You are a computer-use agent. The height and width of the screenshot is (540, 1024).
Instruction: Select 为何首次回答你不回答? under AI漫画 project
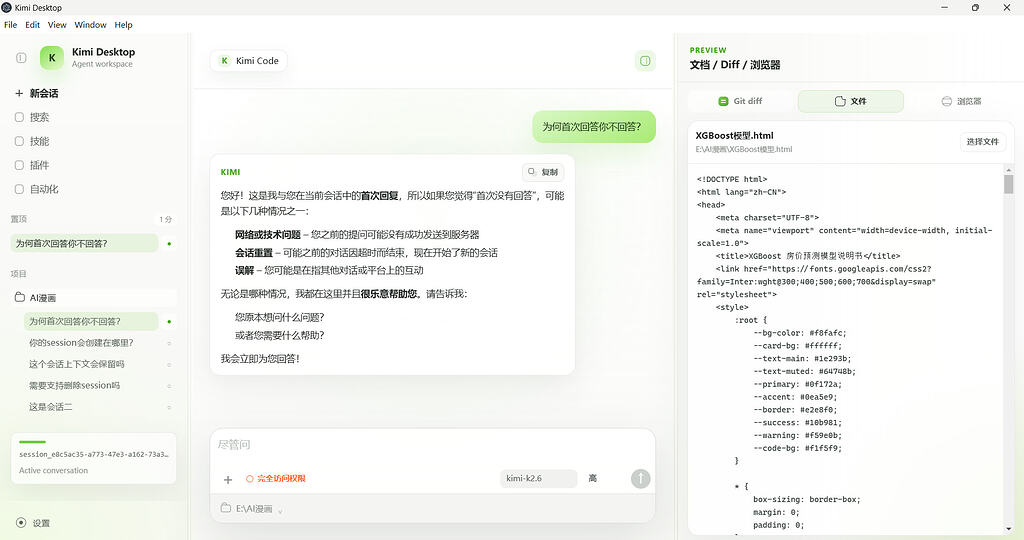(91, 321)
